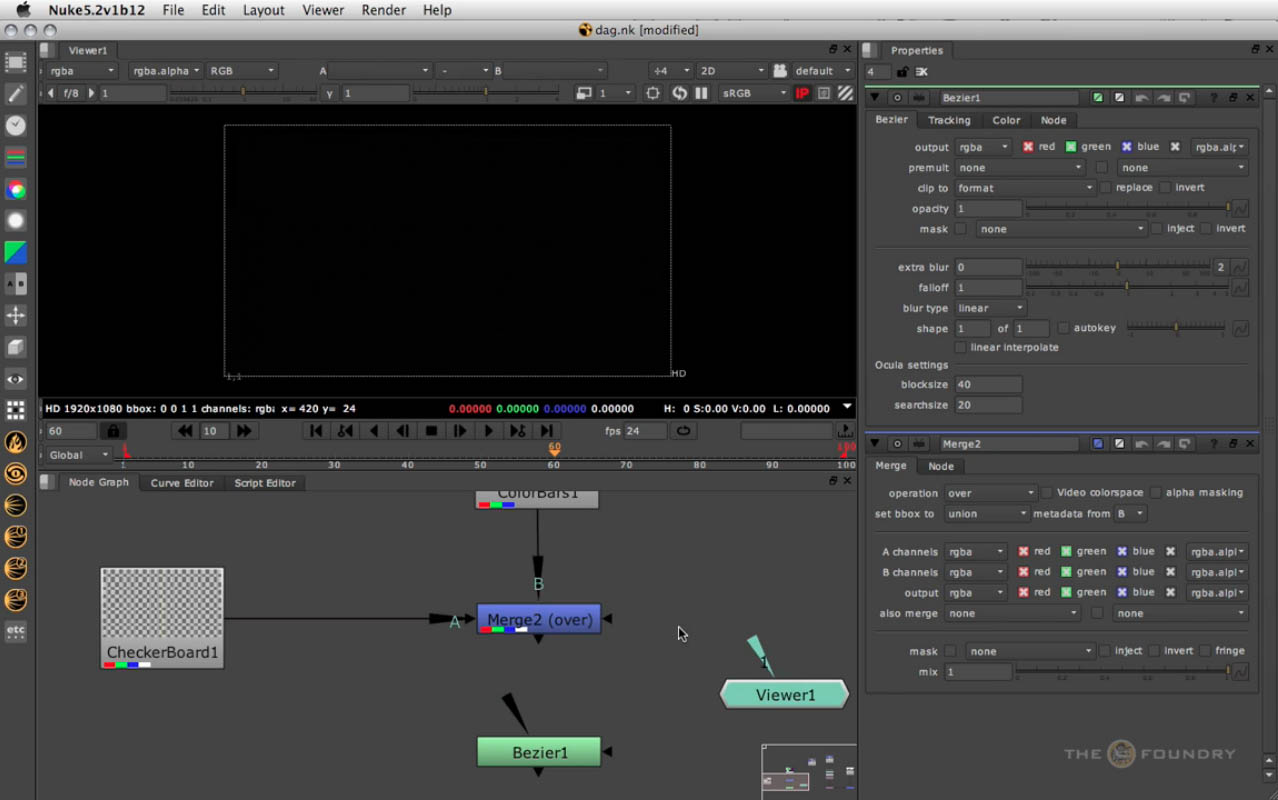The image size is (1278, 800).
Task: Open the Image nodes toolbar menu
Action: coord(16,62)
